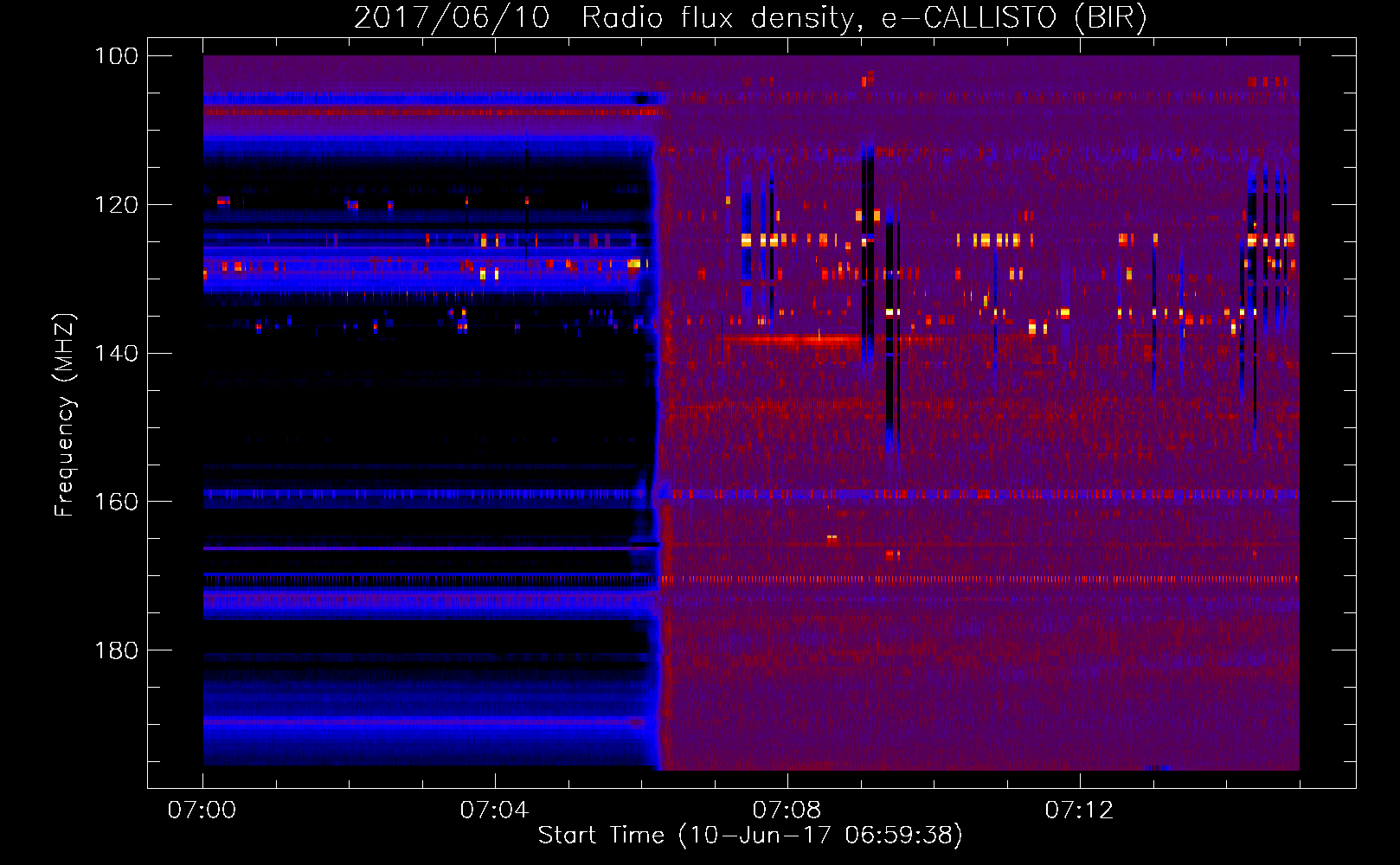Click the 07:08 time tick label
The height and width of the screenshot is (865, 1400).
click(787, 811)
